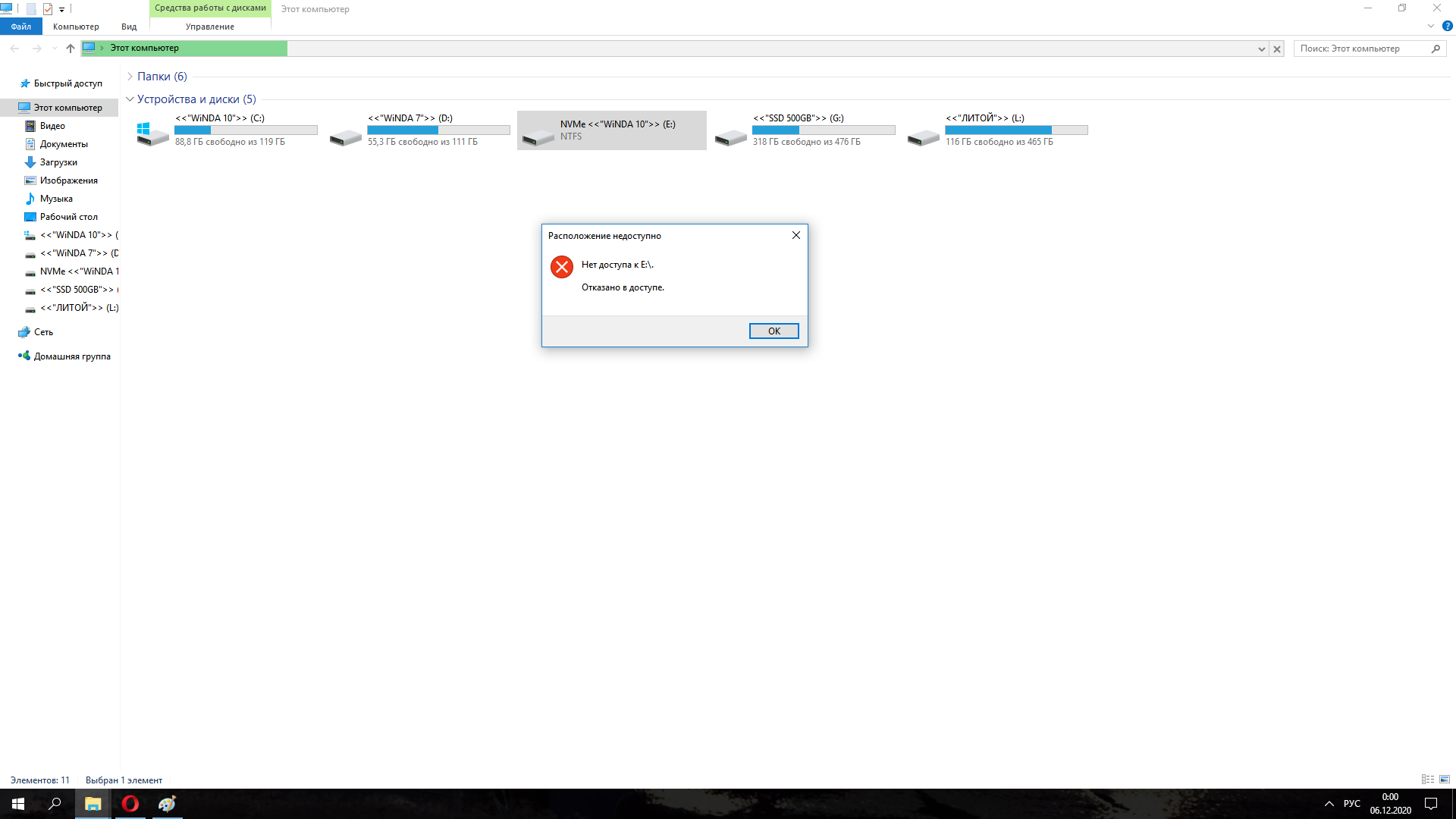Click the ЛИТОЙ (L:) drive usage bar

pyautogui.click(x=1015, y=130)
